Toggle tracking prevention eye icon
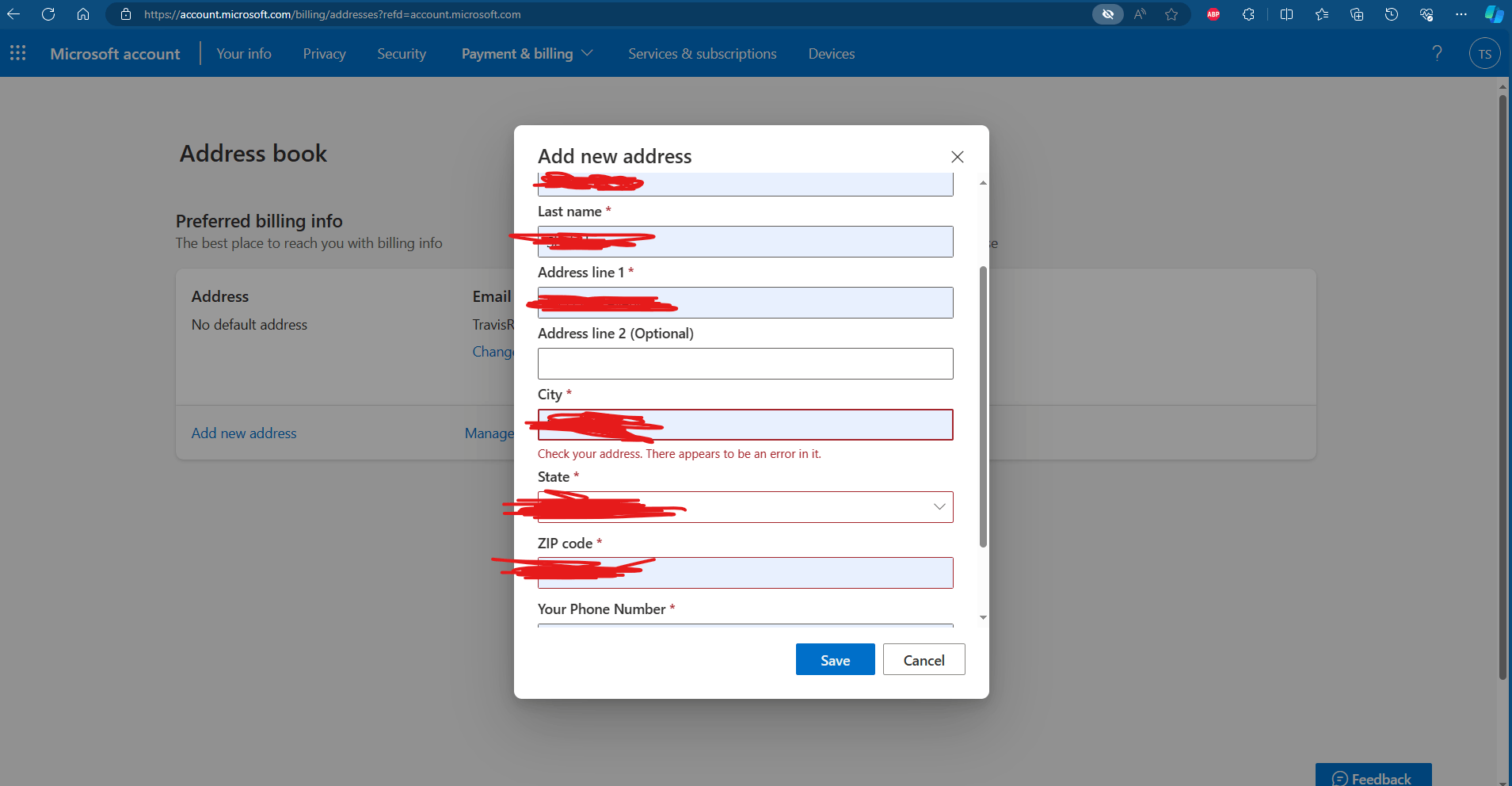Screen dimensions: 1512x786 (x=1107, y=14)
